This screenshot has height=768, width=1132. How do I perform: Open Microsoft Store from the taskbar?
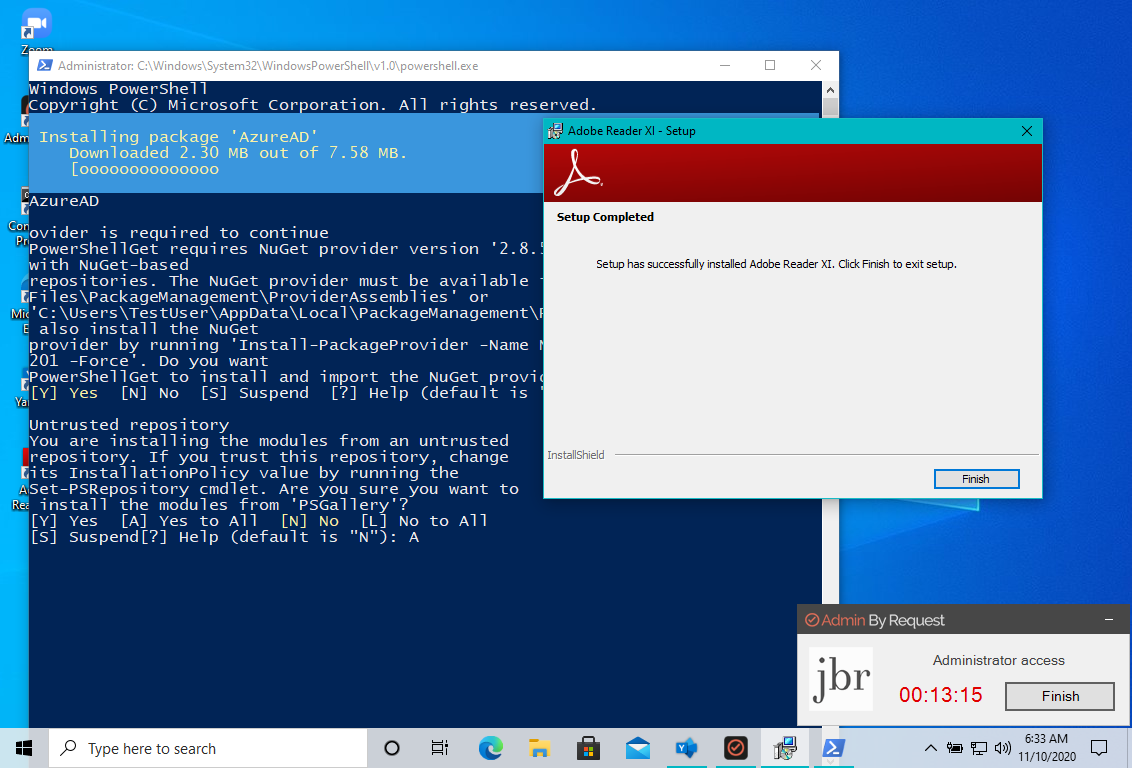coord(588,748)
